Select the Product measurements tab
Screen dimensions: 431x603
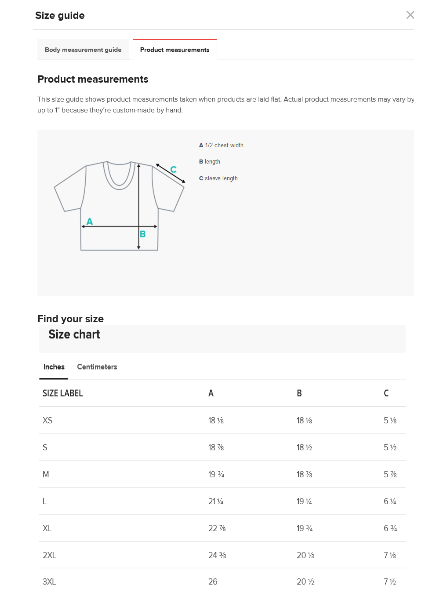coord(175,50)
